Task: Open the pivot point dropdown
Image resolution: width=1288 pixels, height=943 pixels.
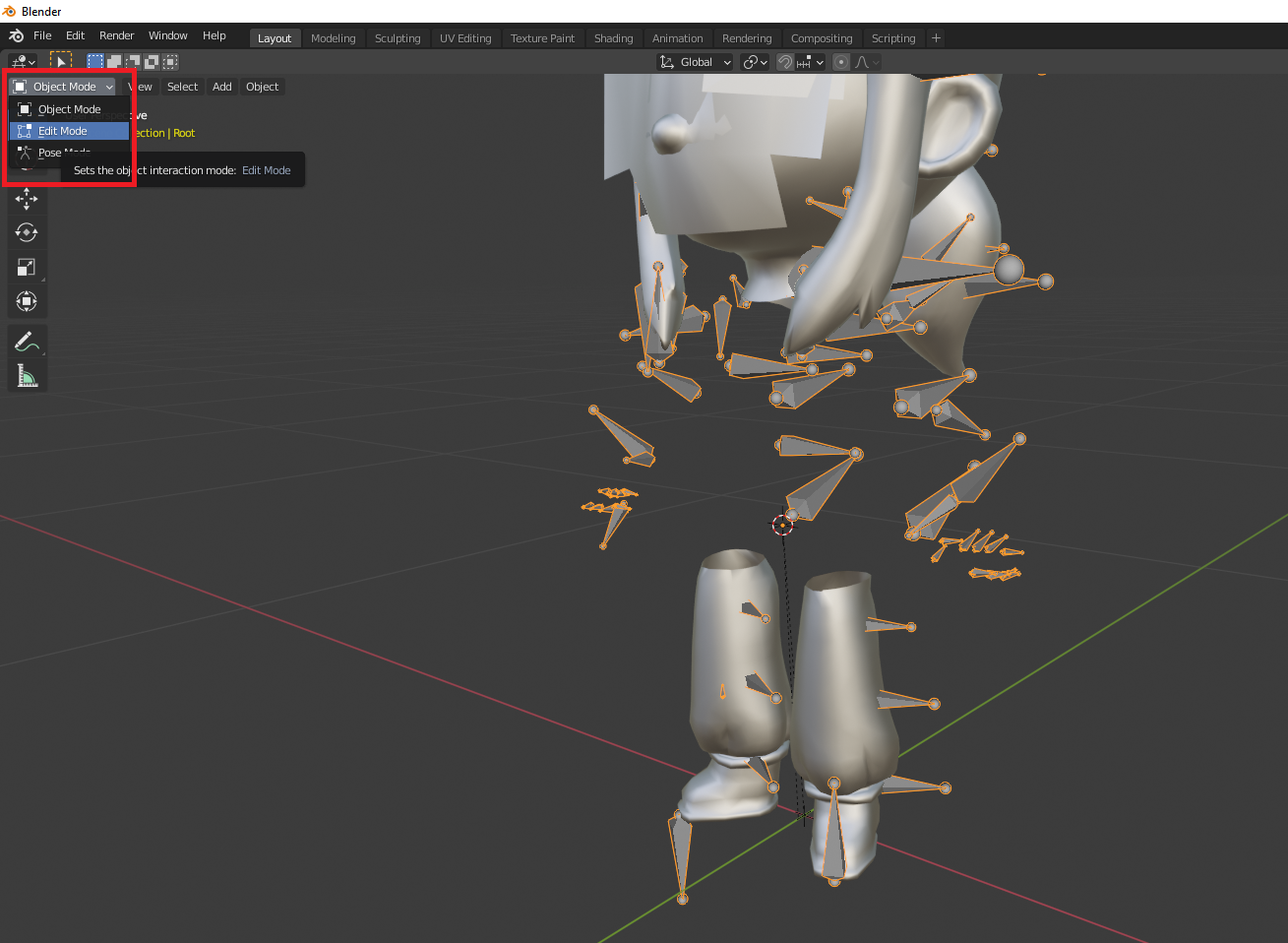Action: 755,62
